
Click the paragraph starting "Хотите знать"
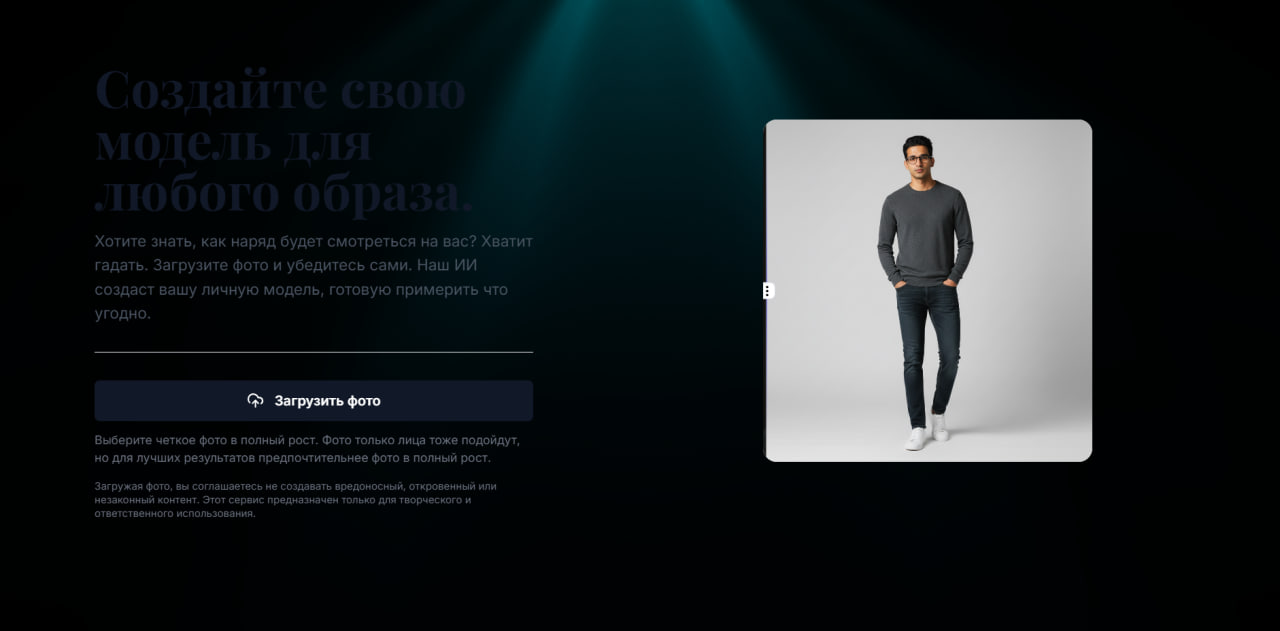[x=314, y=277]
